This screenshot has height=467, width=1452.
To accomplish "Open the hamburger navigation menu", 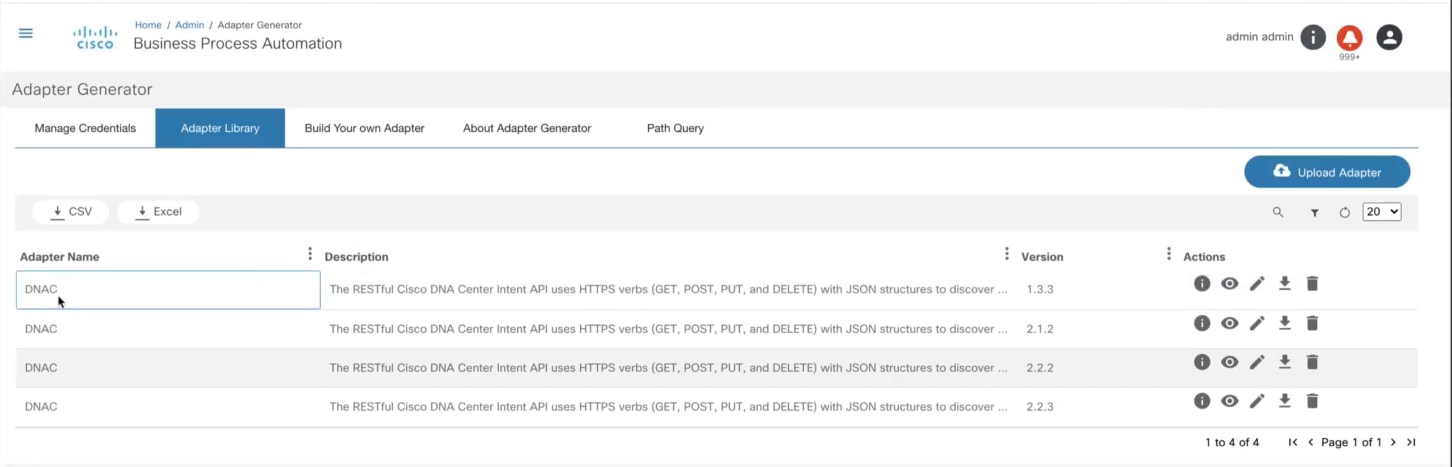I will pos(26,33).
